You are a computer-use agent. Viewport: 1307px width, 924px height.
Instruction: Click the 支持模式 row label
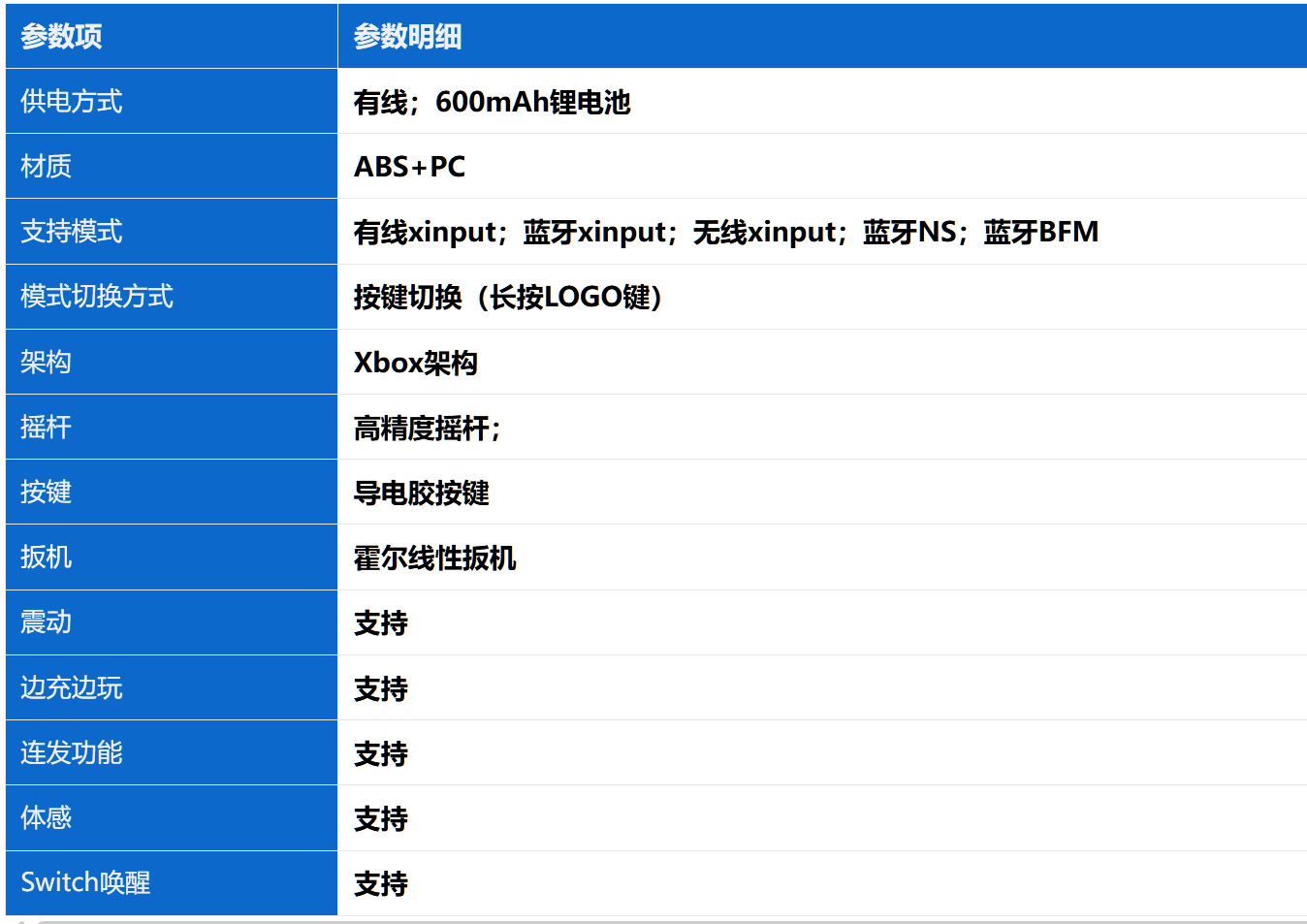pyautogui.click(x=72, y=232)
